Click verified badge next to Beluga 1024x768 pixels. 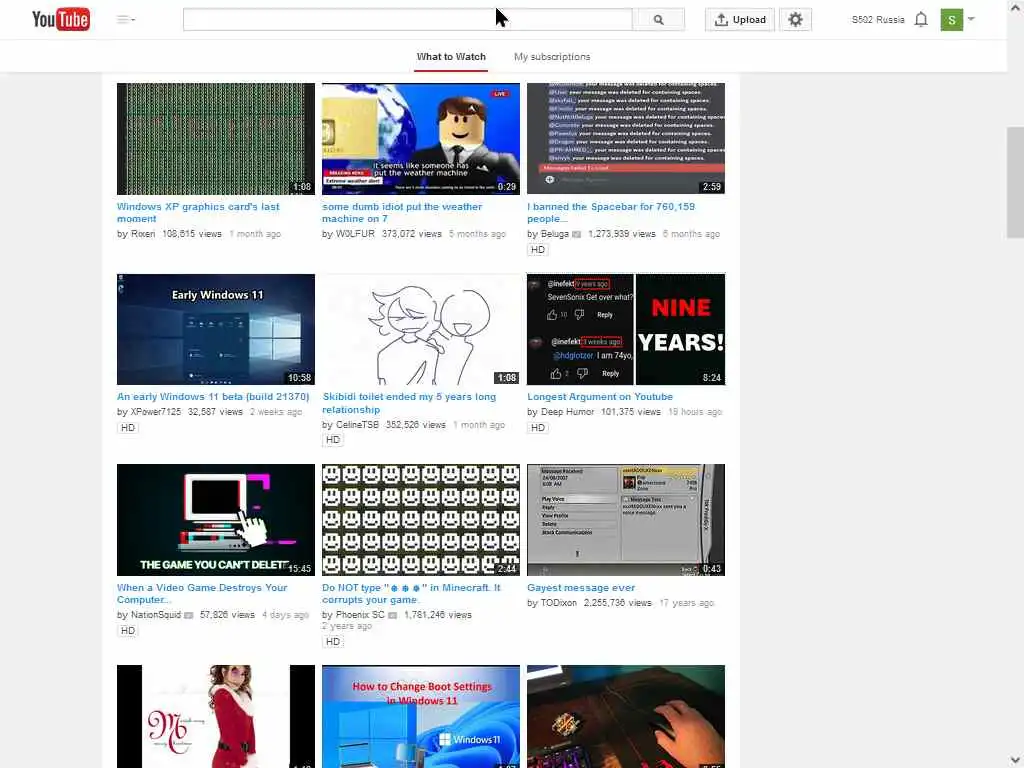[576, 234]
